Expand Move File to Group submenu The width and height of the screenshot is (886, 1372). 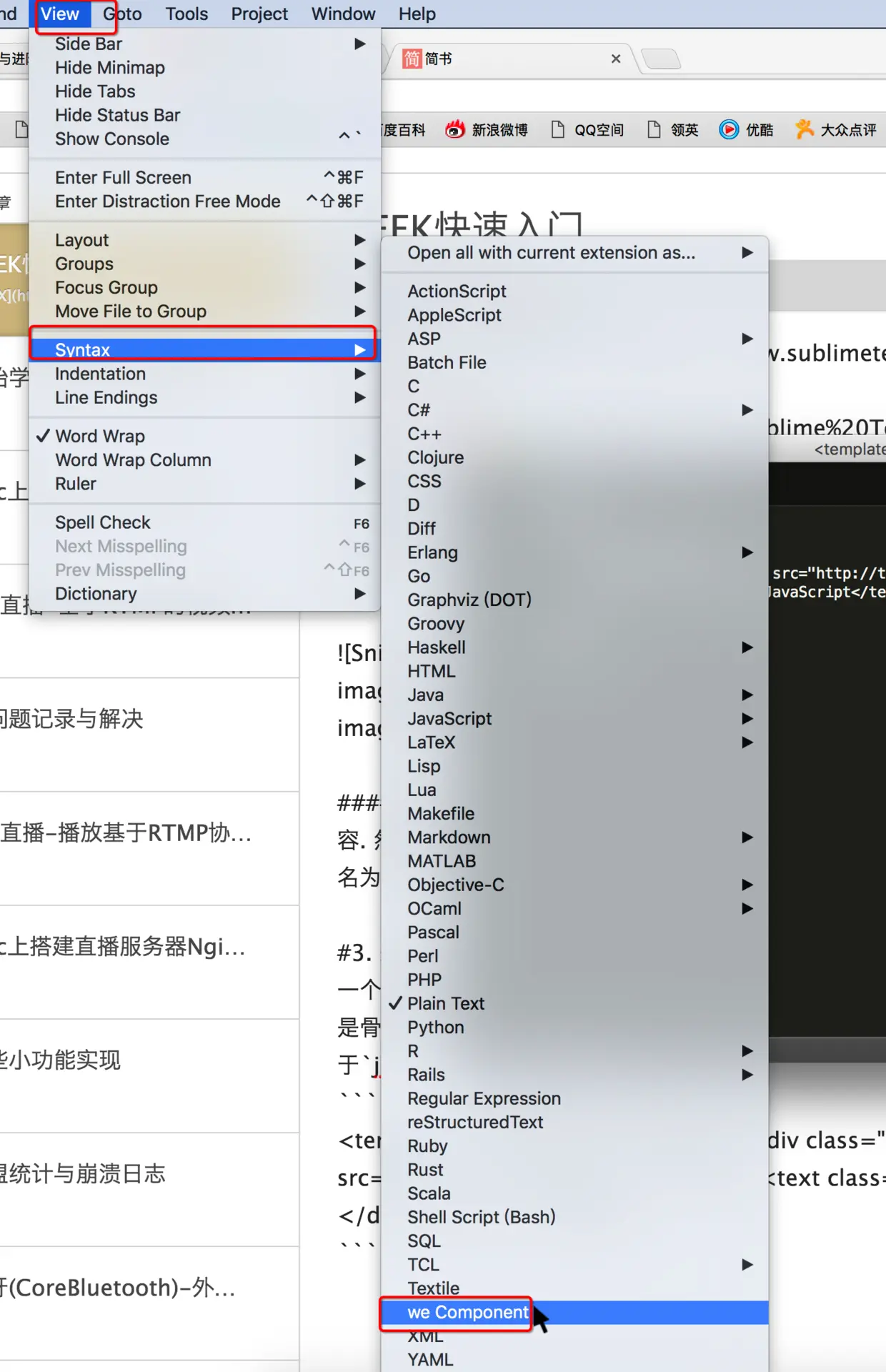point(204,312)
